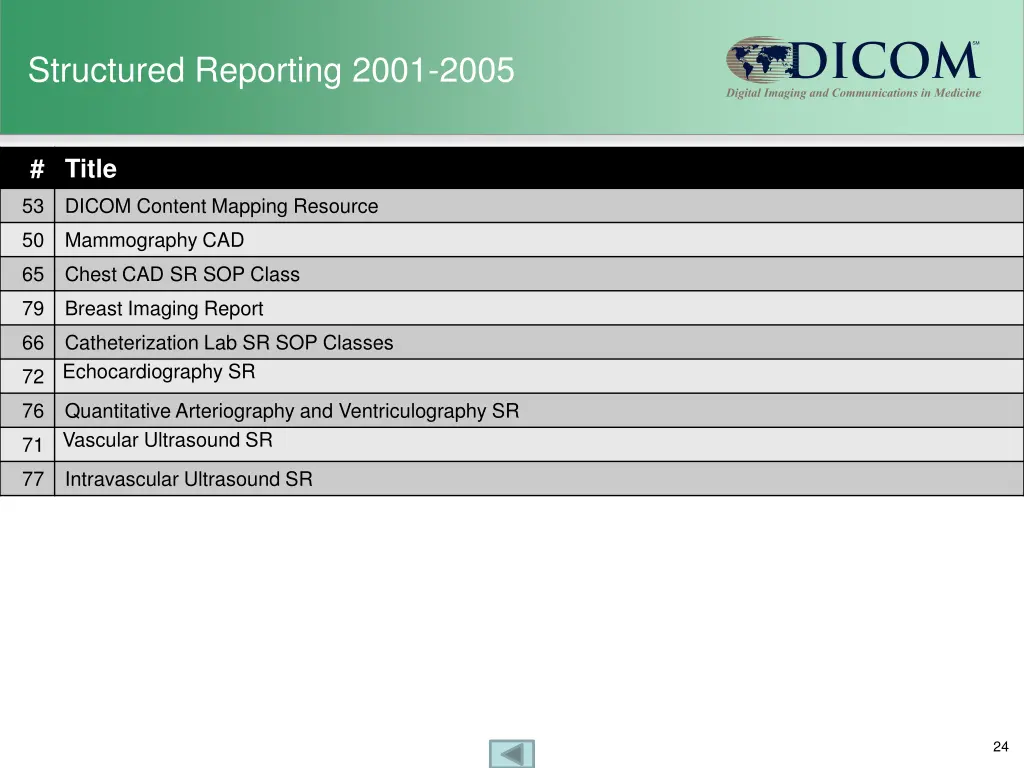
Task: Select the Breast Imaging Report row
Action: coord(164,309)
